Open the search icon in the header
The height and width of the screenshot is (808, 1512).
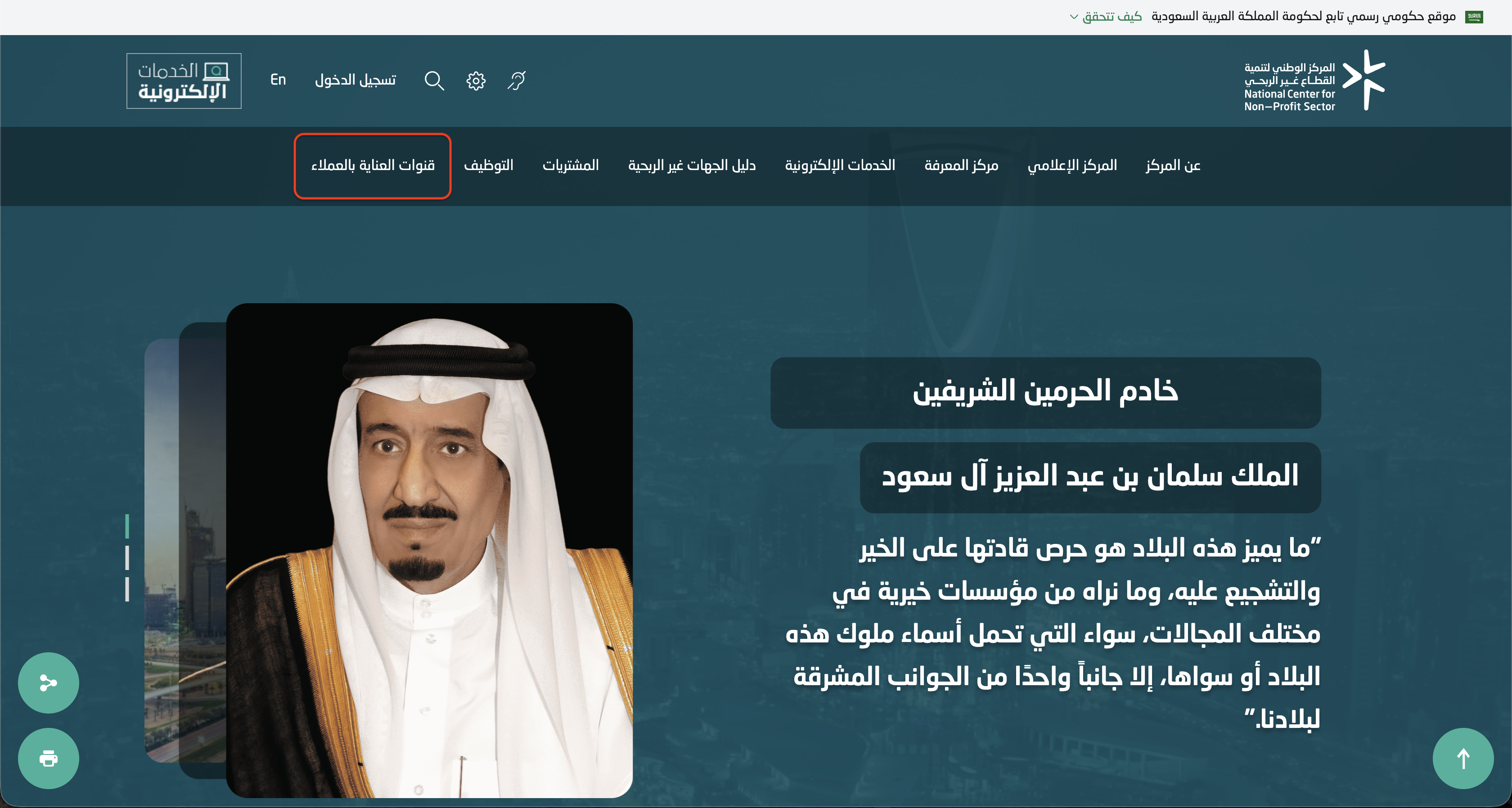434,81
